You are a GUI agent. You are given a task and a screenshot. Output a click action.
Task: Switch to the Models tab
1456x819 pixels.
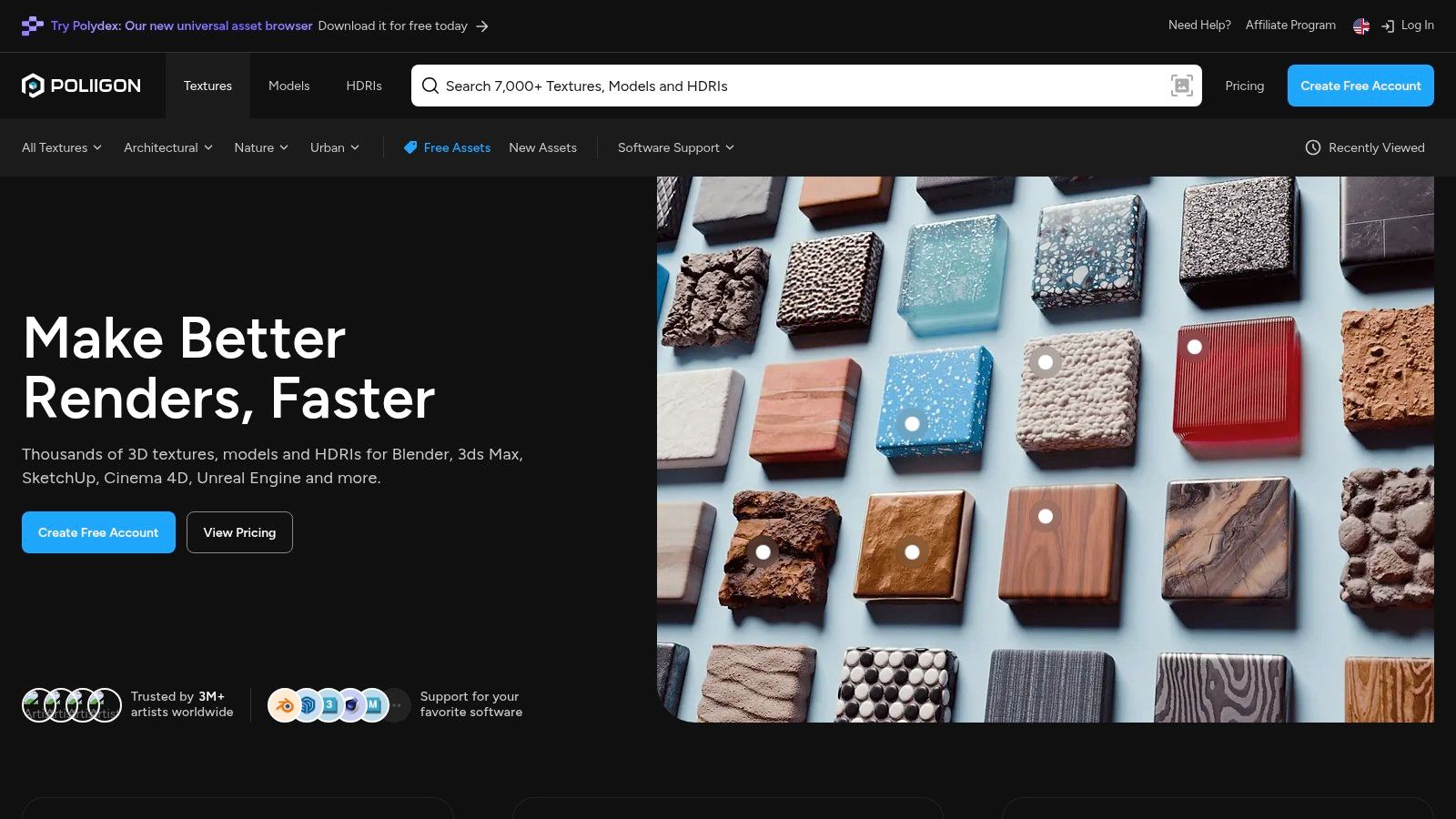coord(289,86)
